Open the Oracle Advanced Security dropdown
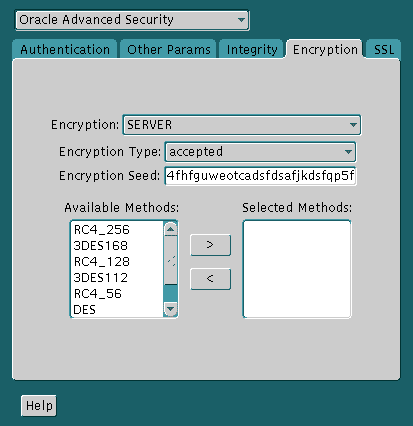The image size is (413, 426). (132, 20)
